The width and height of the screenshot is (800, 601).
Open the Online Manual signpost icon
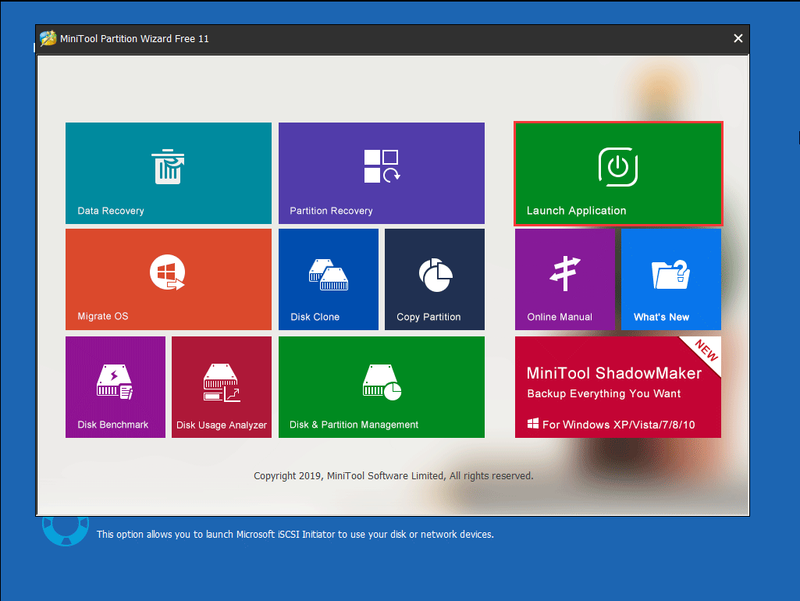565,273
